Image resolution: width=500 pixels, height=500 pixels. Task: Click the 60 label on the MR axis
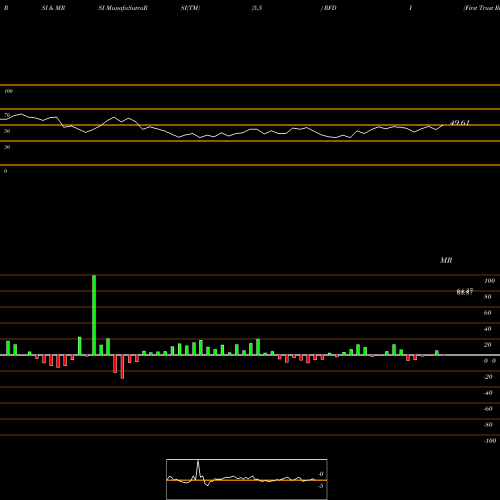pos(488,313)
